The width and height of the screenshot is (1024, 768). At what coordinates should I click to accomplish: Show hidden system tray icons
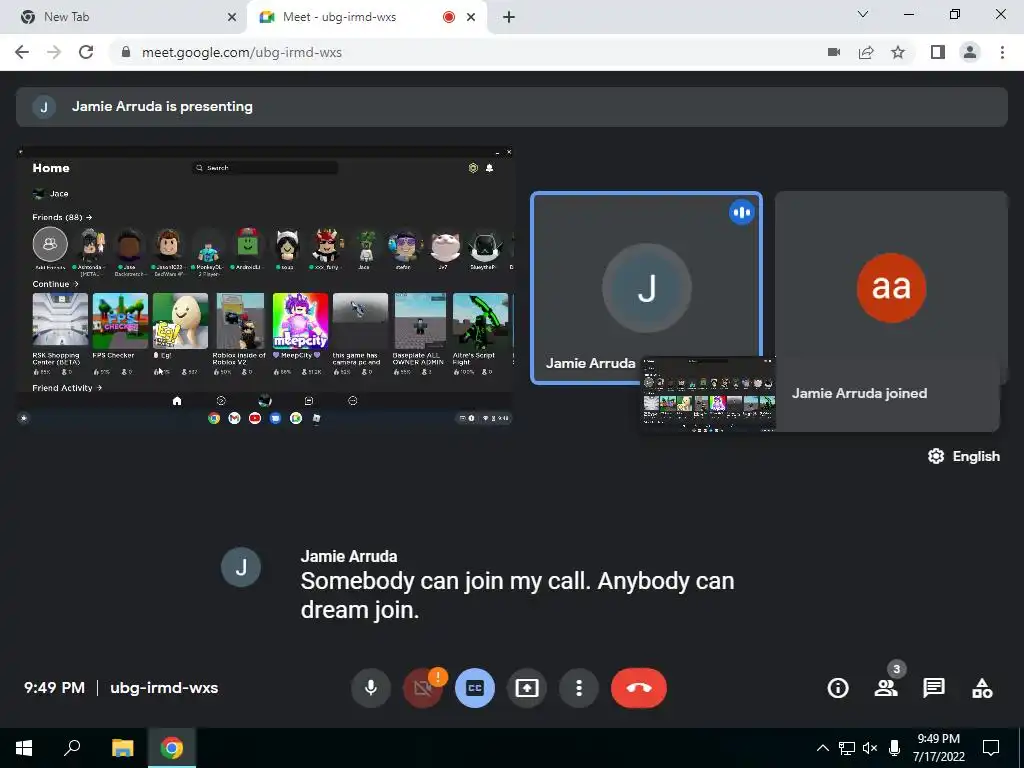pos(823,748)
